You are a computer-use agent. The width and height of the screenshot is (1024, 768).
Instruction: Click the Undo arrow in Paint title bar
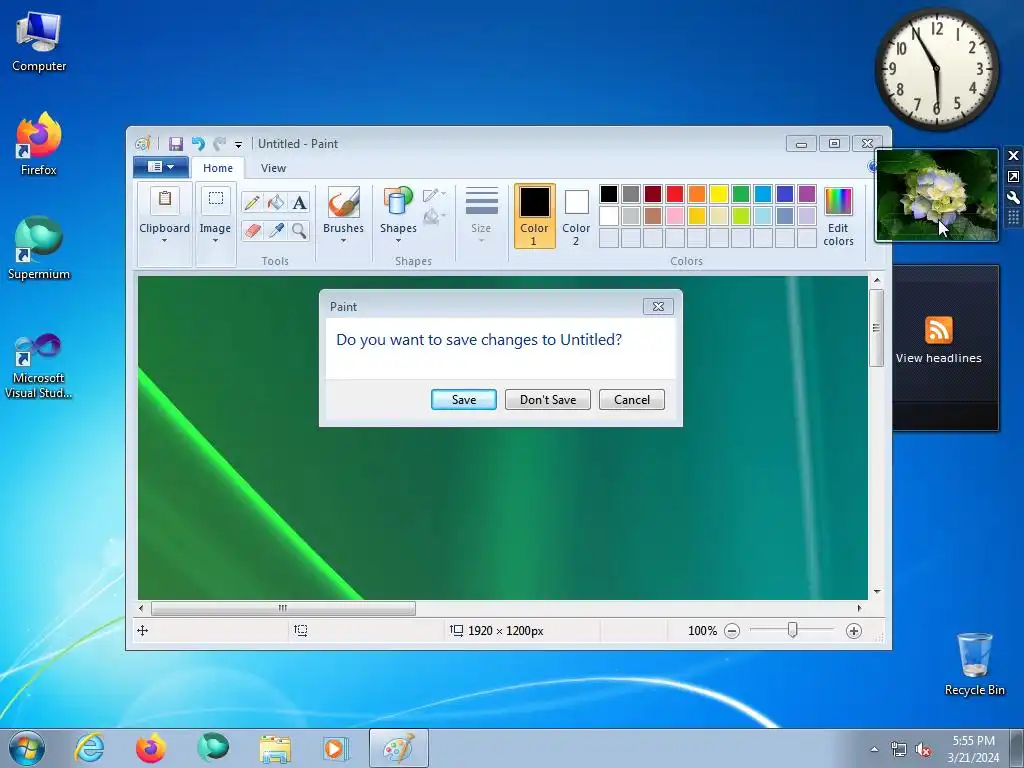click(x=198, y=144)
